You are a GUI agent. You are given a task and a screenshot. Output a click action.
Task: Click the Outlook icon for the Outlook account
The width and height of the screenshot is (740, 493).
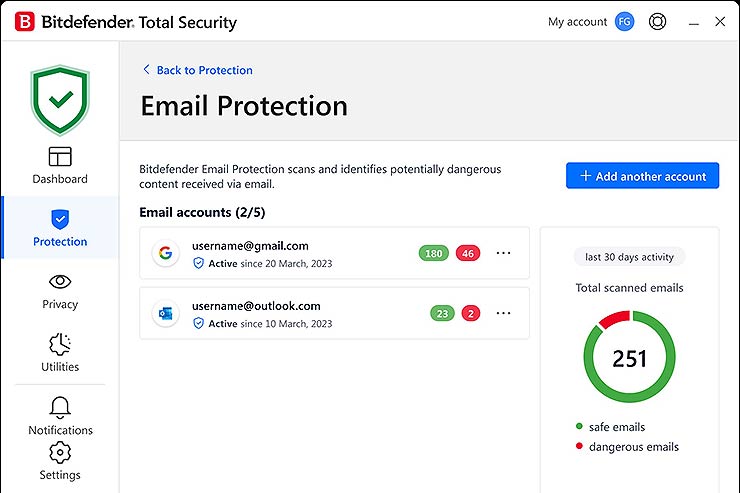pos(165,314)
